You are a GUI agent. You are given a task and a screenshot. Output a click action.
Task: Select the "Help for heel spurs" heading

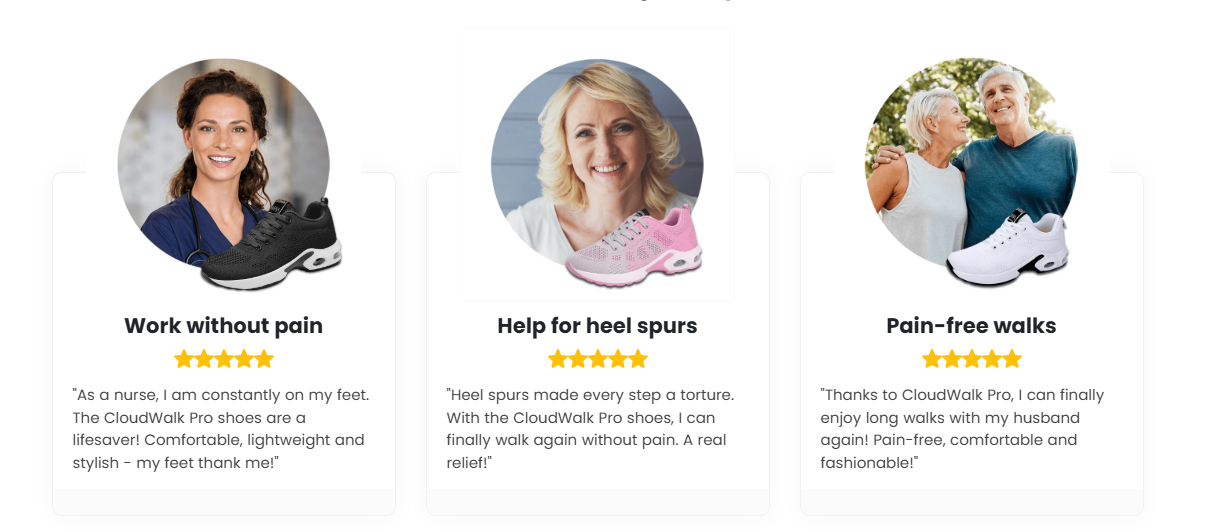(597, 326)
